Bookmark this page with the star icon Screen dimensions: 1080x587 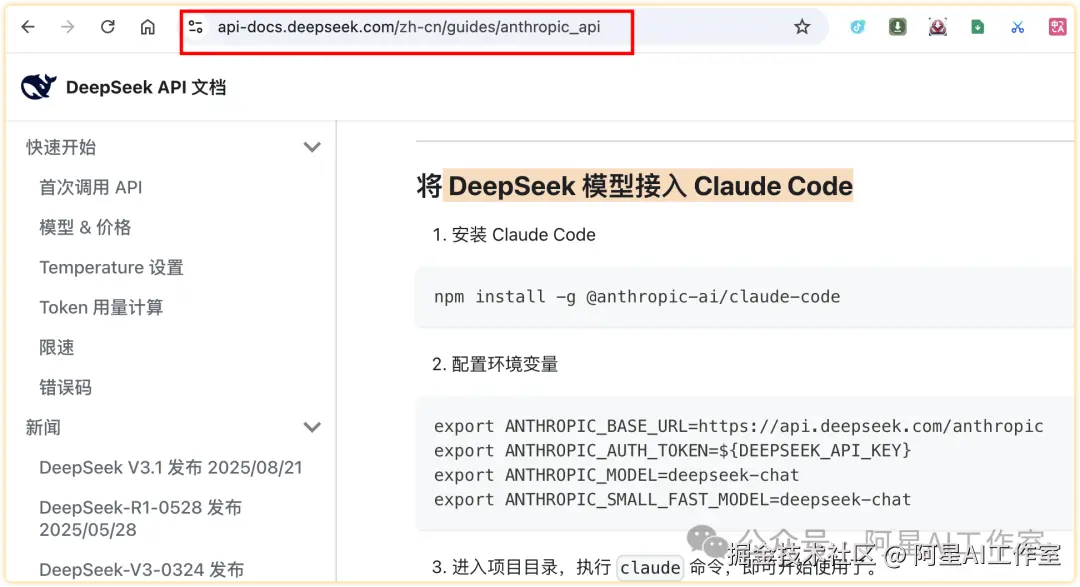coord(802,27)
